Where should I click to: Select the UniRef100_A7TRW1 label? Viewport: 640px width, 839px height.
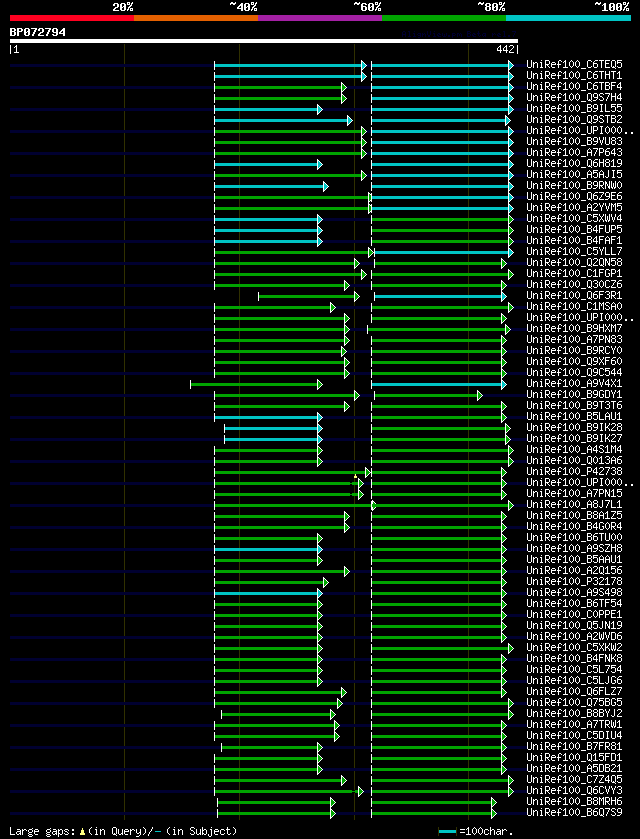pos(574,723)
